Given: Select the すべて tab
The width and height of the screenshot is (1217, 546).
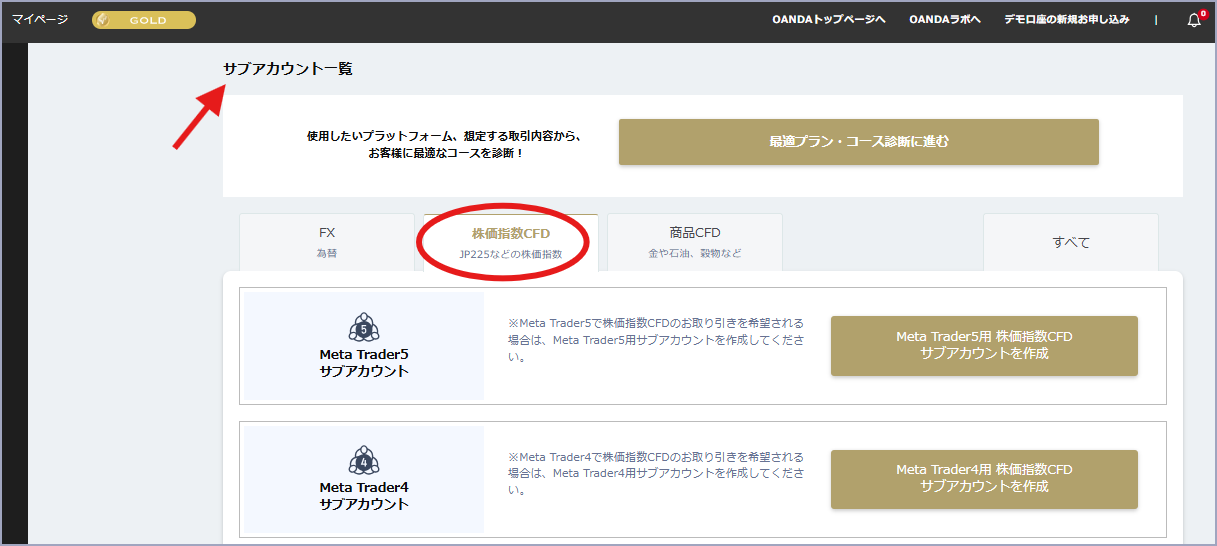Looking at the screenshot, I should point(1071,242).
